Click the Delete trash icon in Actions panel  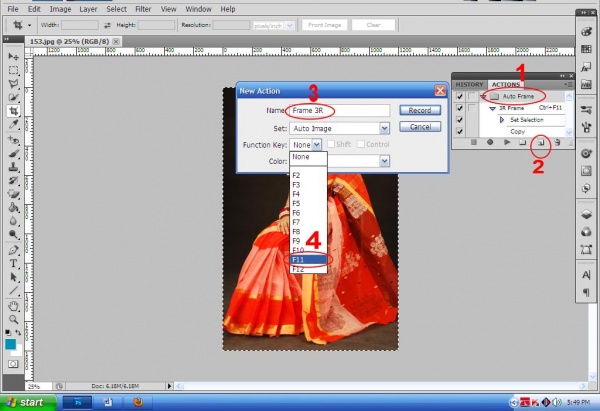556,143
